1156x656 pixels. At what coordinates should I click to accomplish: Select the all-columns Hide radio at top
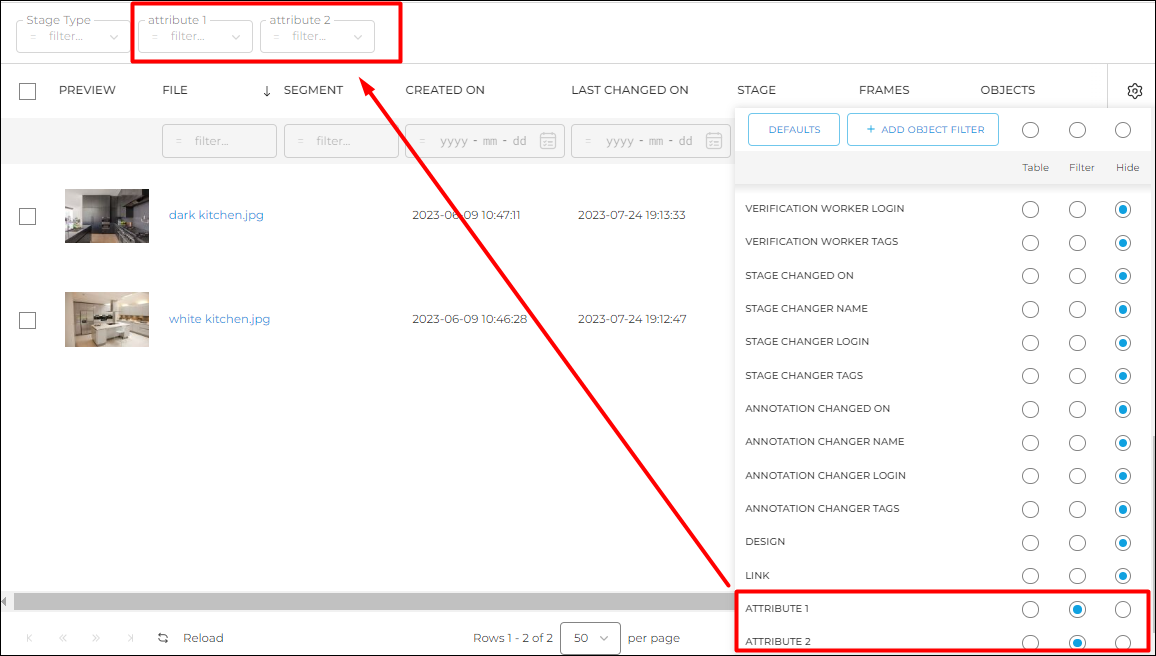point(1123,130)
